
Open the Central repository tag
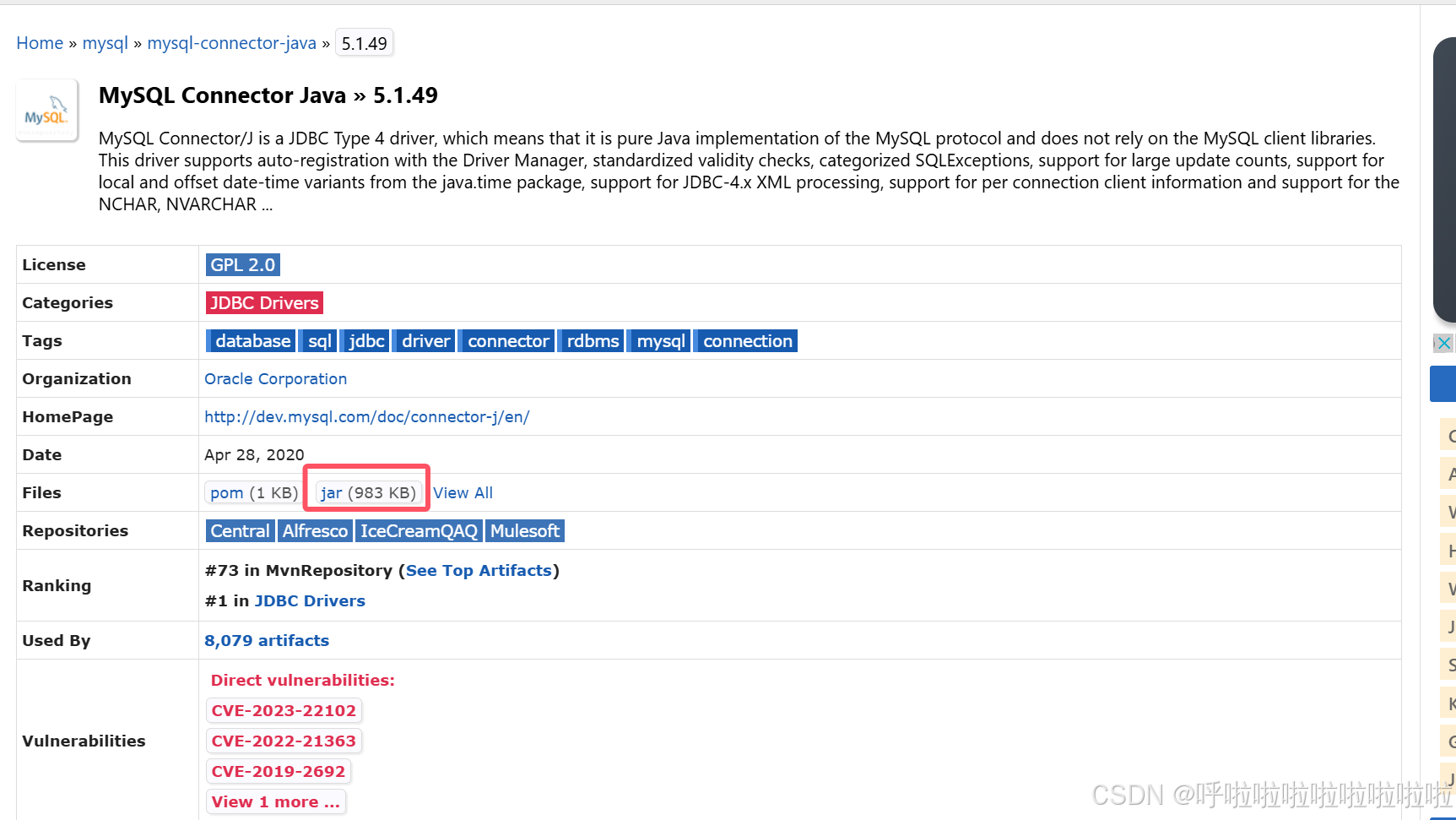click(x=241, y=531)
